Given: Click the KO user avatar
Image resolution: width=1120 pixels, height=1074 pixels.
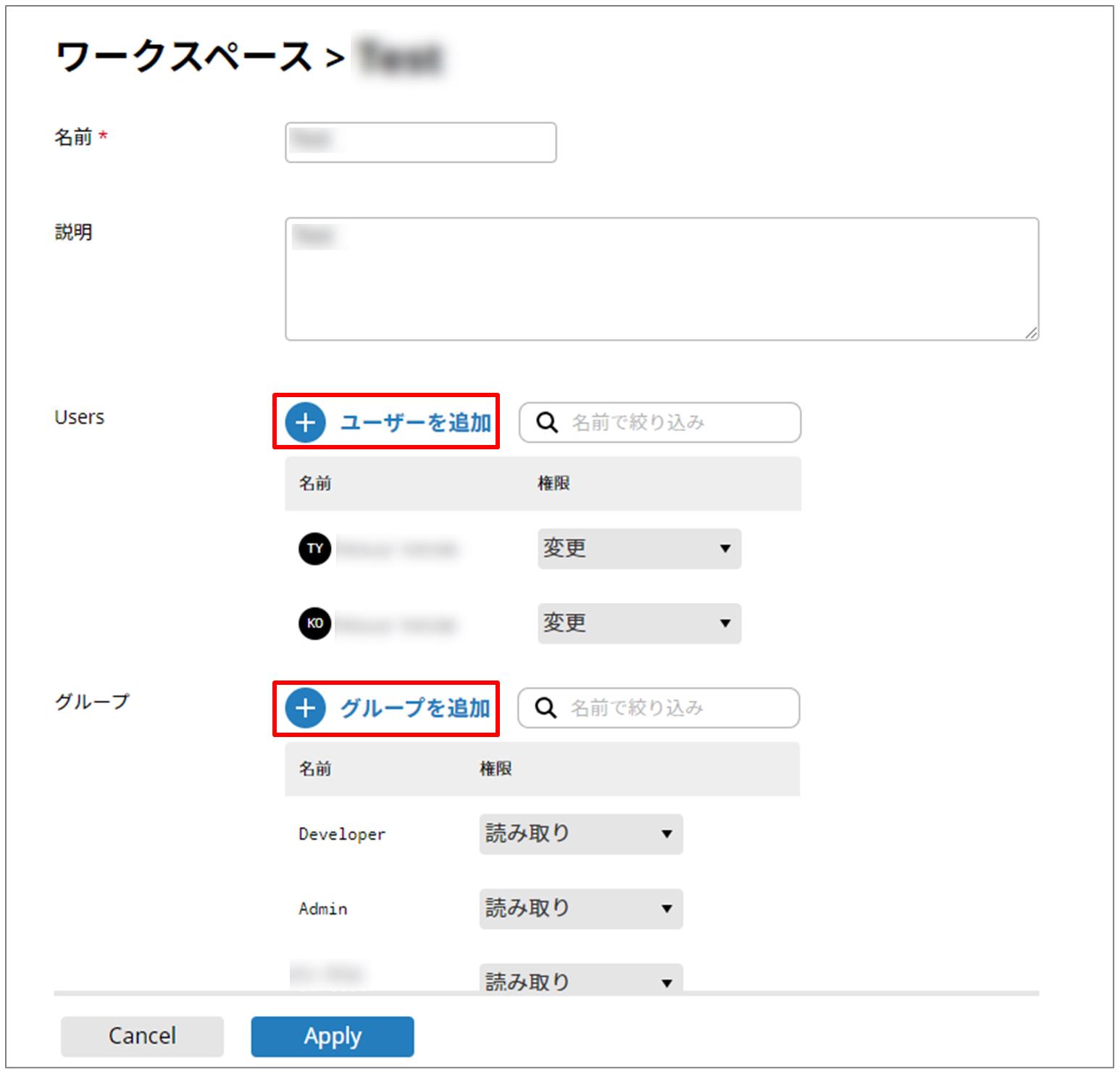Looking at the screenshot, I should pyautogui.click(x=314, y=623).
